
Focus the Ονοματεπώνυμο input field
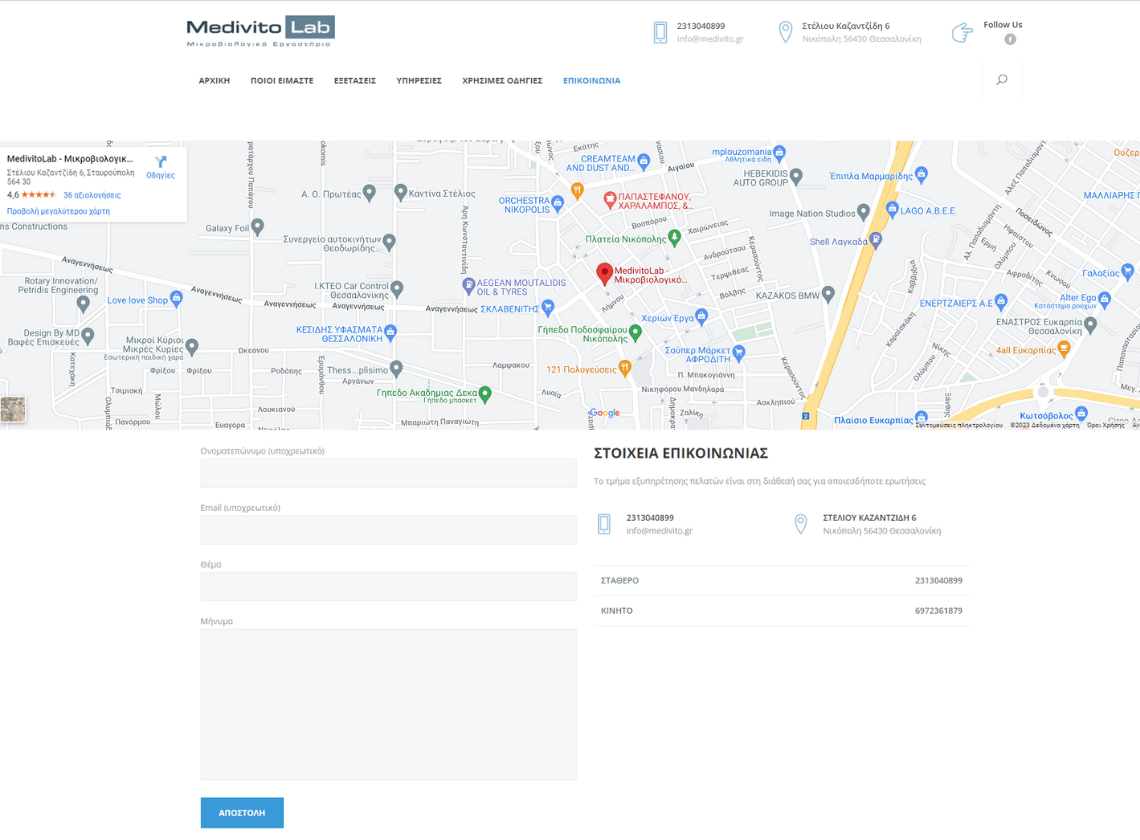[x=388, y=473]
